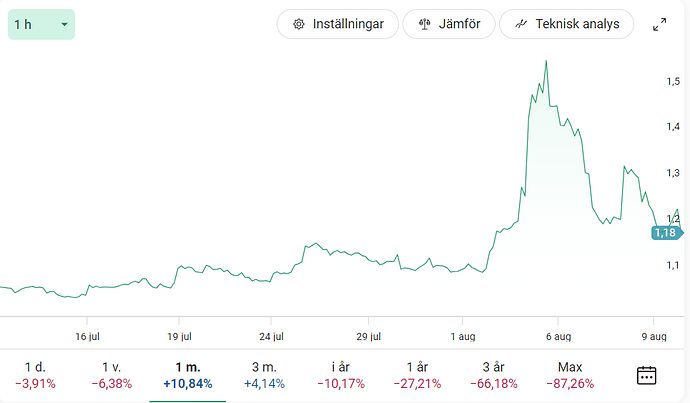The width and height of the screenshot is (690, 403).
Task: View the 3 år period
Action: (494, 374)
